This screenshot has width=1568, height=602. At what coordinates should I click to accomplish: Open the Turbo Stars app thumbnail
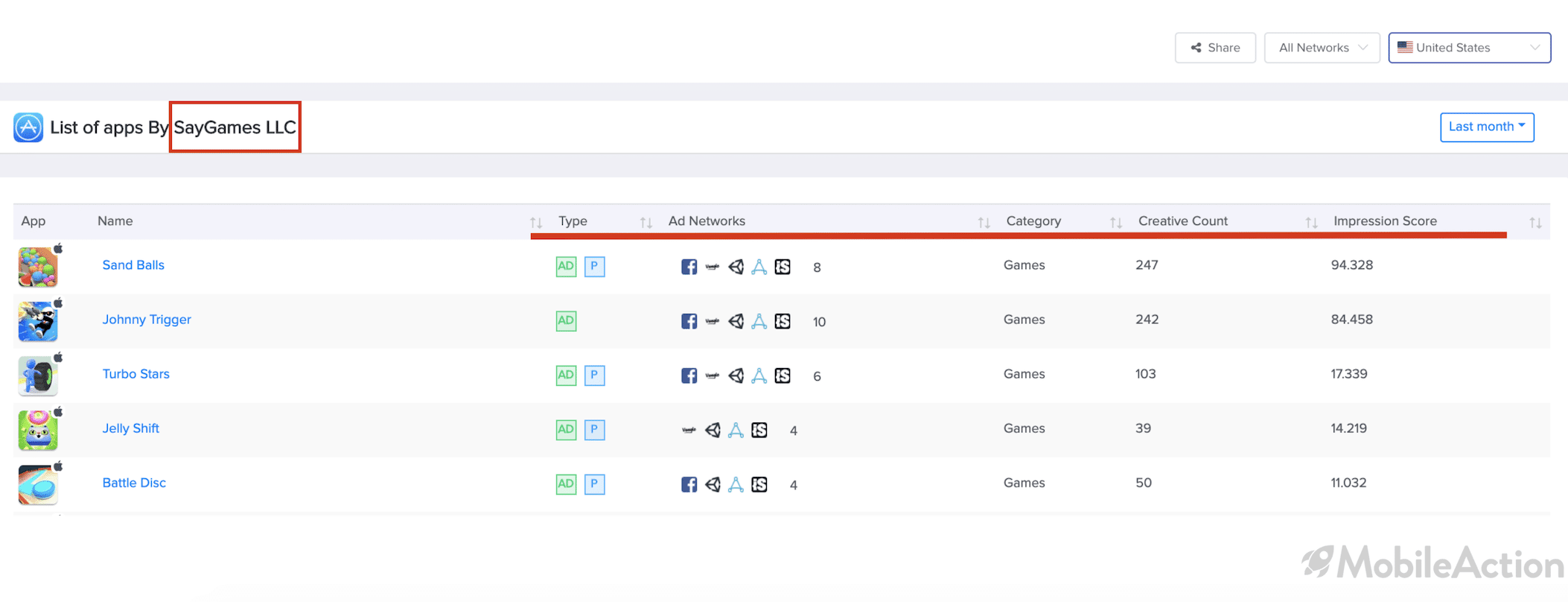click(38, 376)
